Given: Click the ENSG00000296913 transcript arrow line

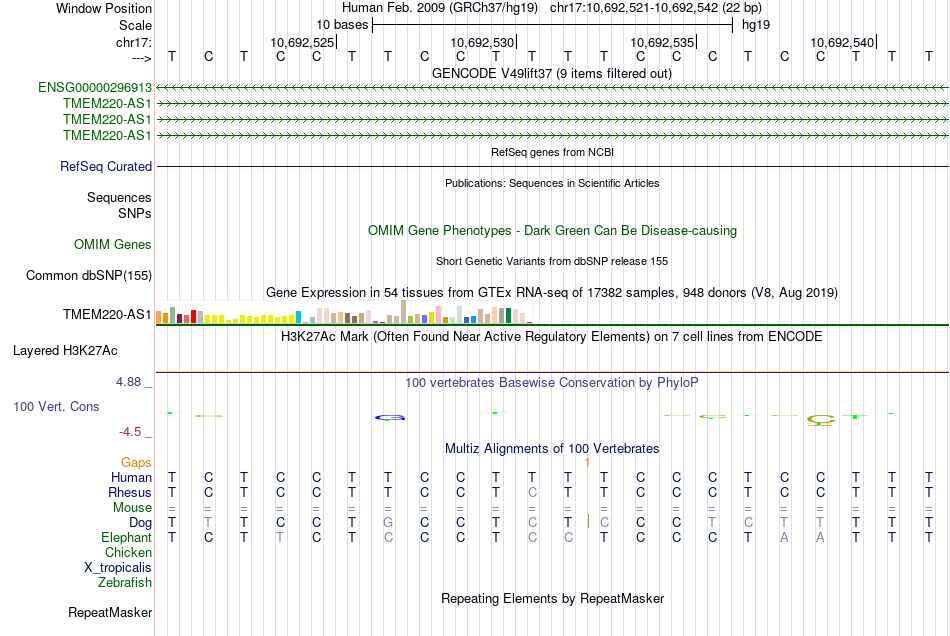Looking at the screenshot, I should point(552,88).
